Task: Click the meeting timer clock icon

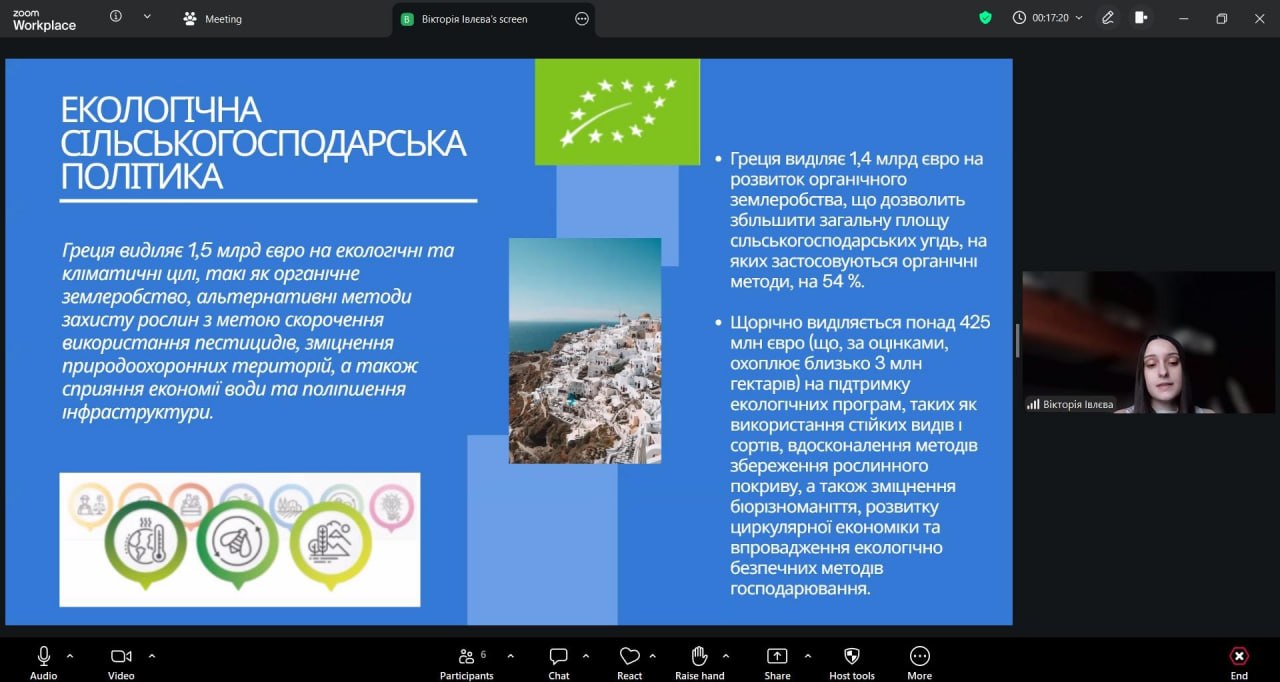Action: (x=1020, y=17)
